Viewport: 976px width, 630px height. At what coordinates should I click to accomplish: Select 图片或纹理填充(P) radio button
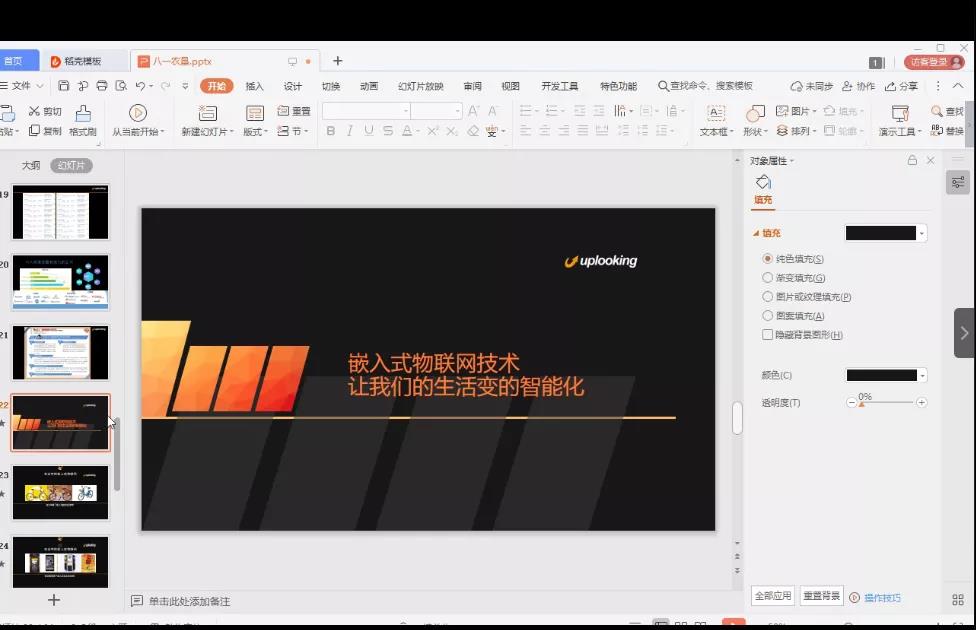point(768,297)
